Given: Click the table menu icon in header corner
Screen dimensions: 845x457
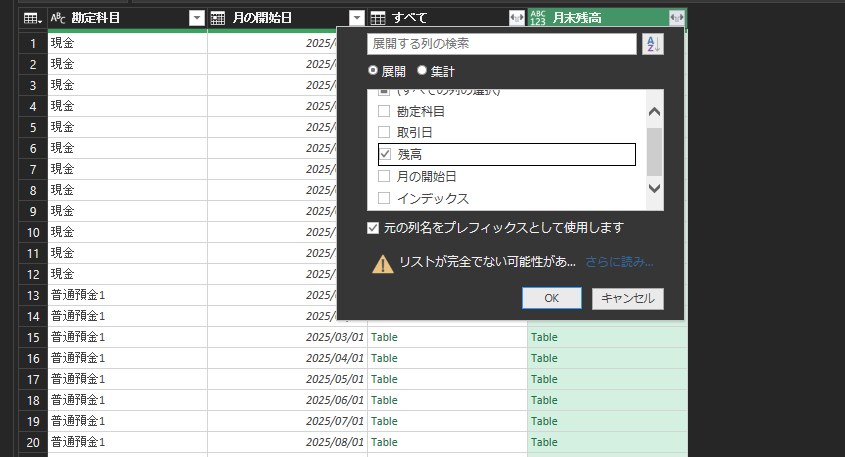Looking at the screenshot, I should click(33, 18).
